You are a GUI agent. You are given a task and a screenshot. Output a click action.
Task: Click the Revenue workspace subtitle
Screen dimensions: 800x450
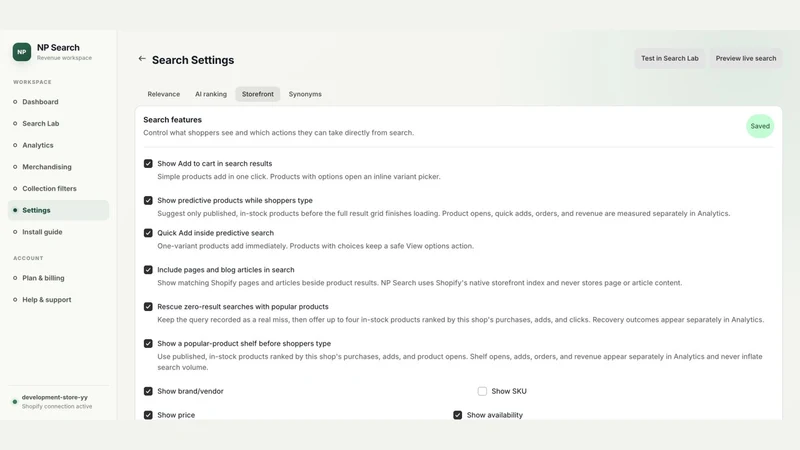click(64, 58)
